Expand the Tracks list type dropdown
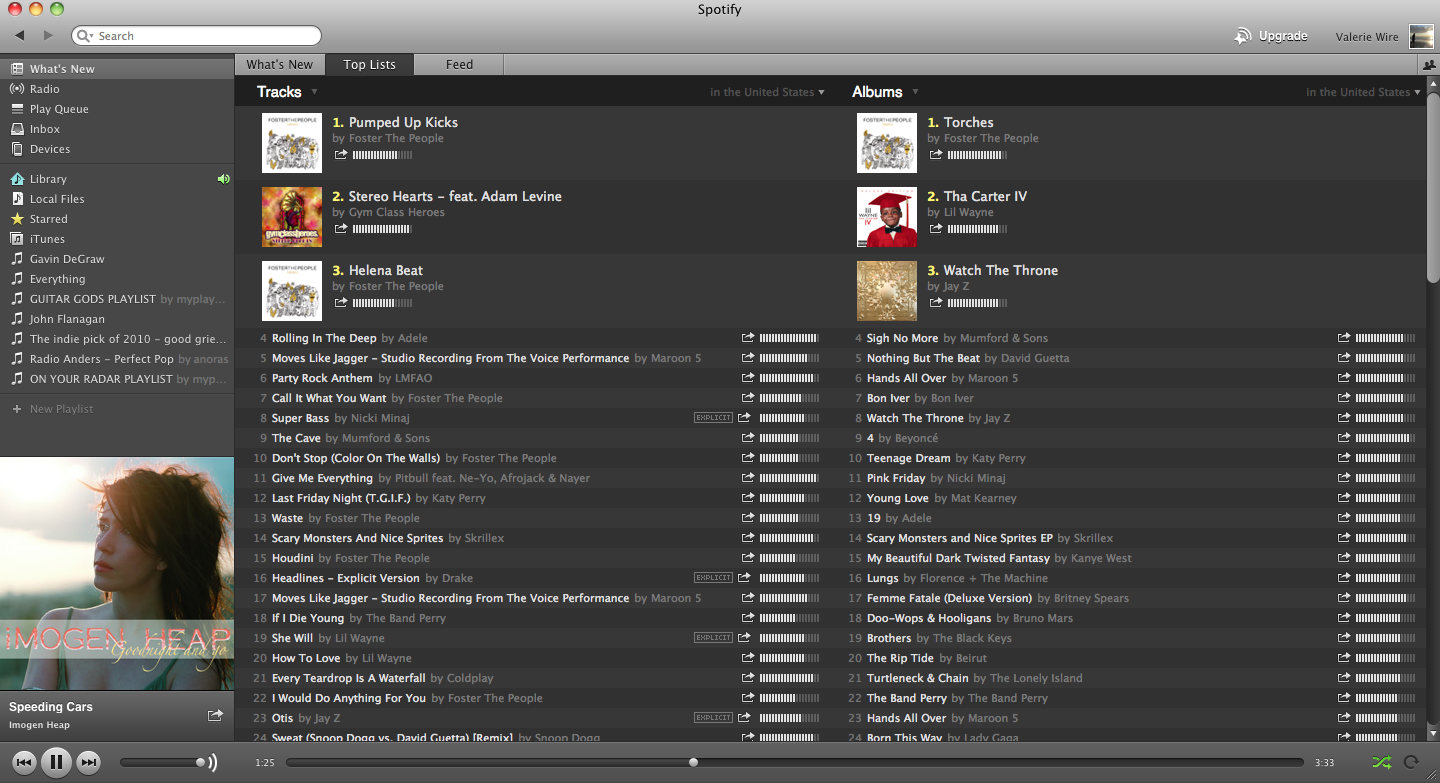This screenshot has height=783, width=1440. [x=314, y=92]
